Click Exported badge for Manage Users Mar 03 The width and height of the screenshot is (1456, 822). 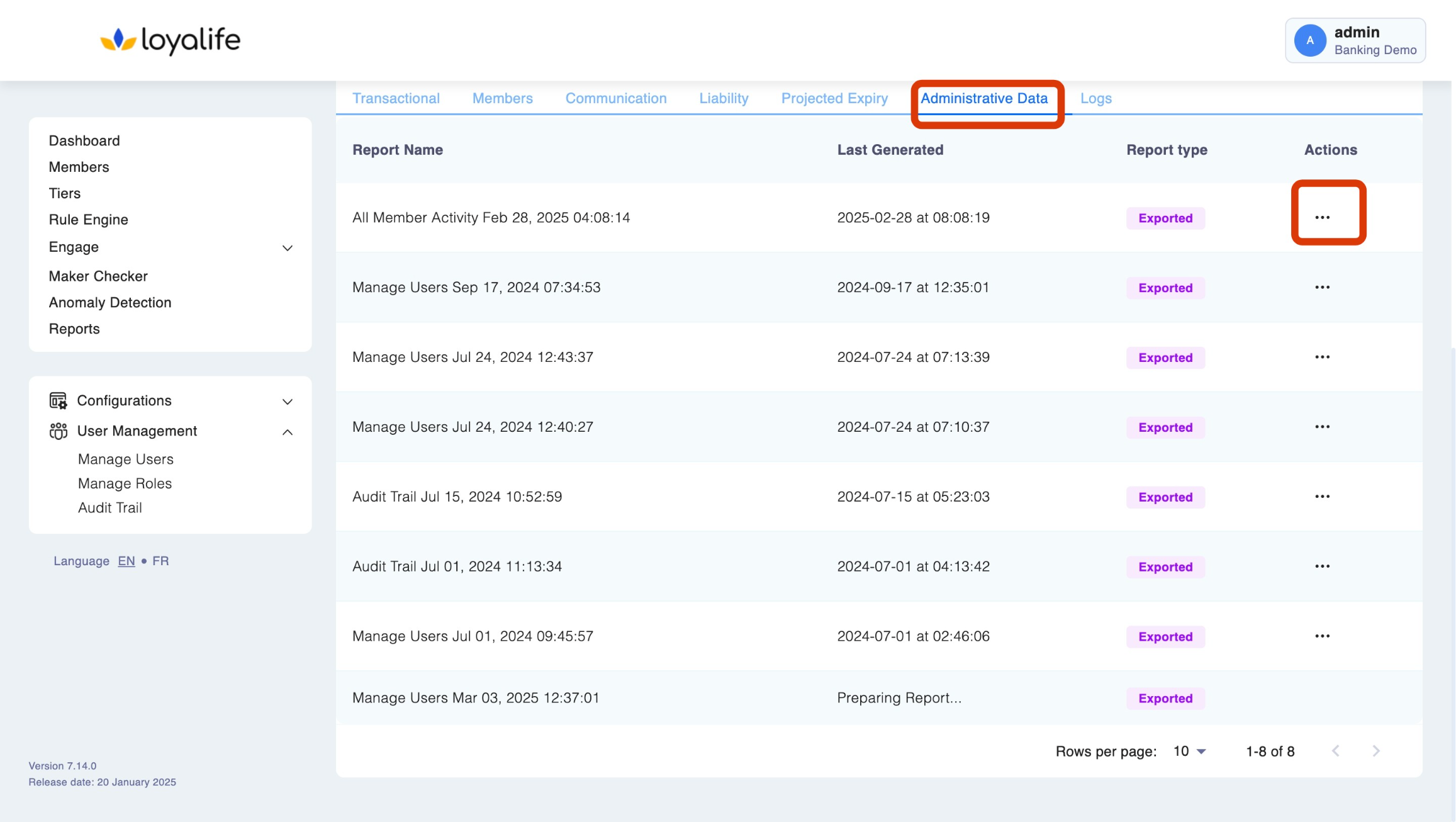[1165, 698]
